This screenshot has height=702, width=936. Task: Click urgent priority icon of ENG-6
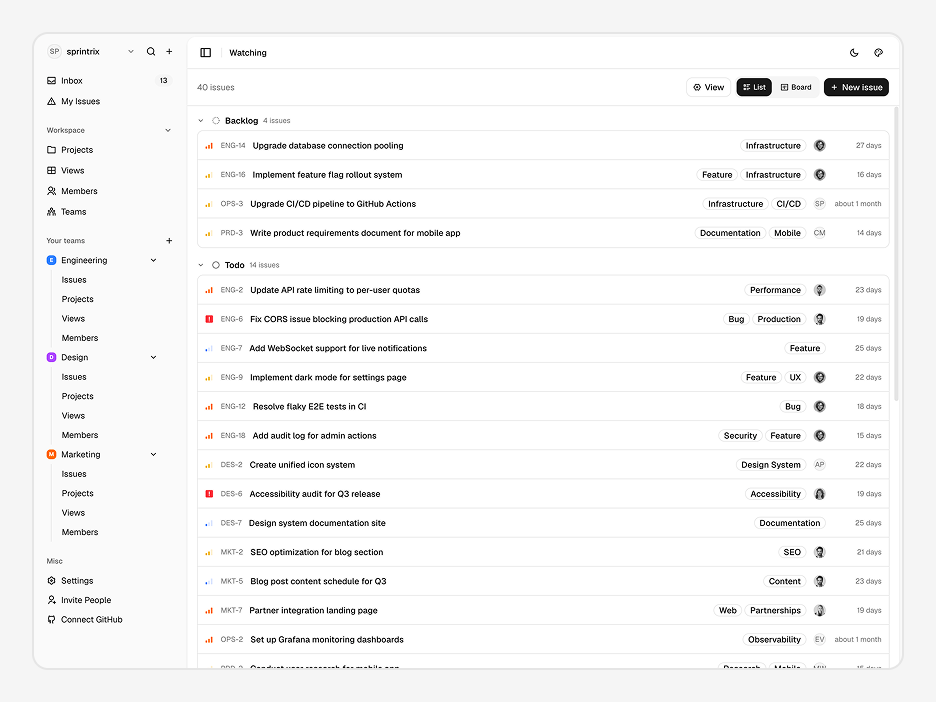209,319
